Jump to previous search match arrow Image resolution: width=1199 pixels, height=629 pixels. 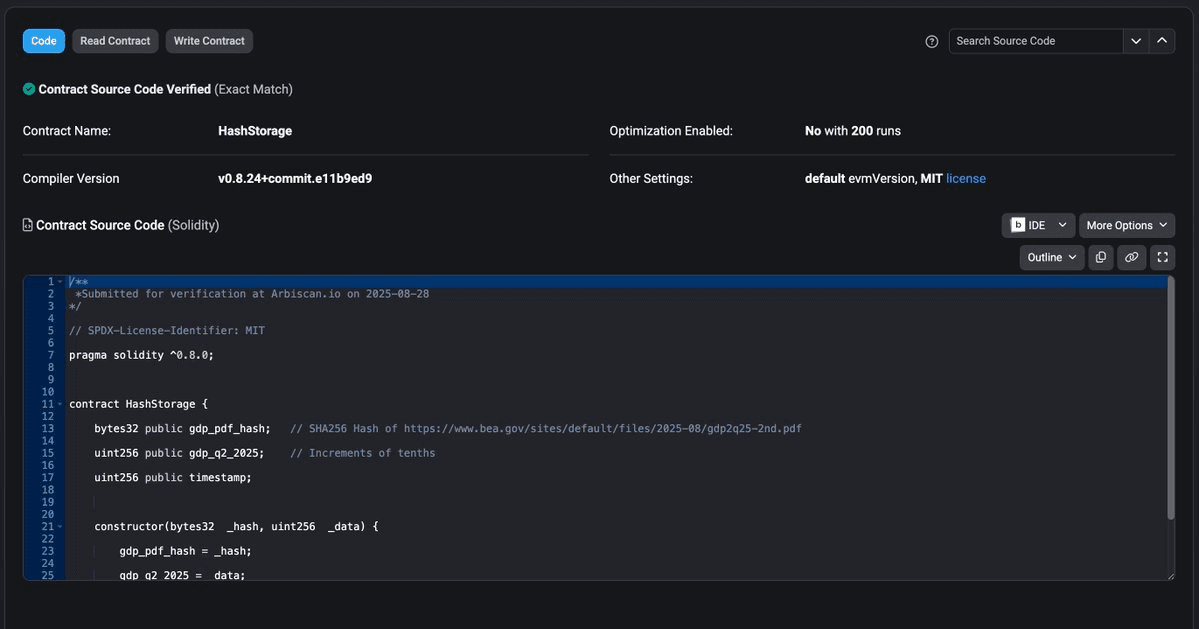click(1162, 41)
